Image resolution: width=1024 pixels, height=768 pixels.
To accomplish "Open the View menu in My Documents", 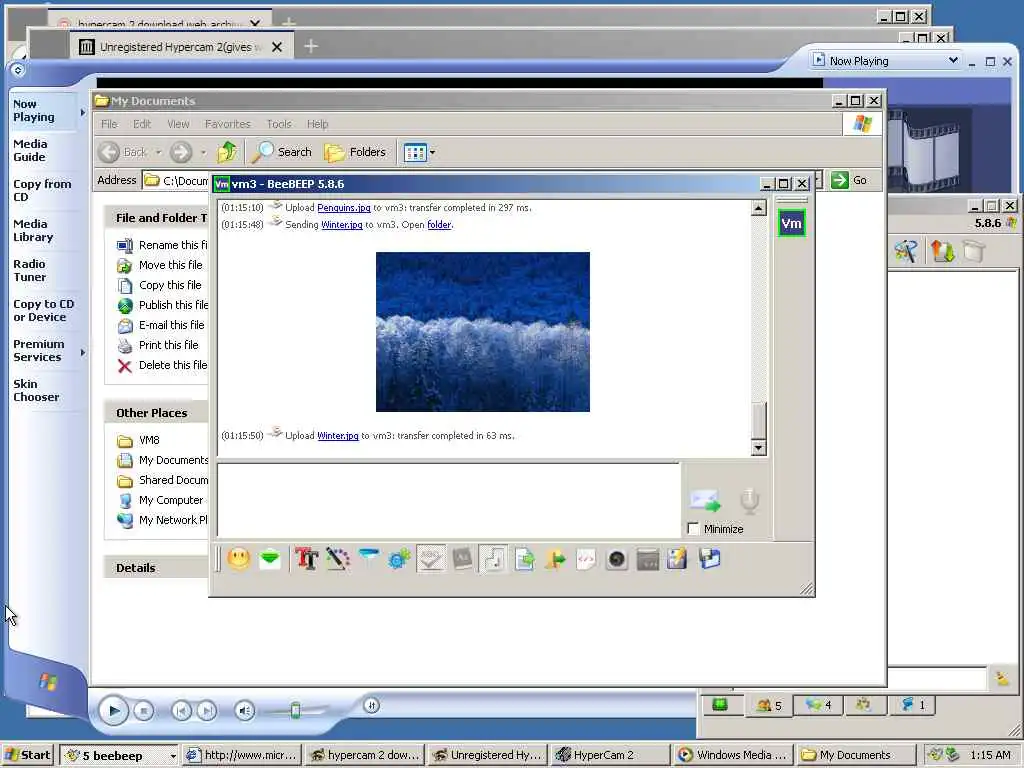I will pos(178,124).
